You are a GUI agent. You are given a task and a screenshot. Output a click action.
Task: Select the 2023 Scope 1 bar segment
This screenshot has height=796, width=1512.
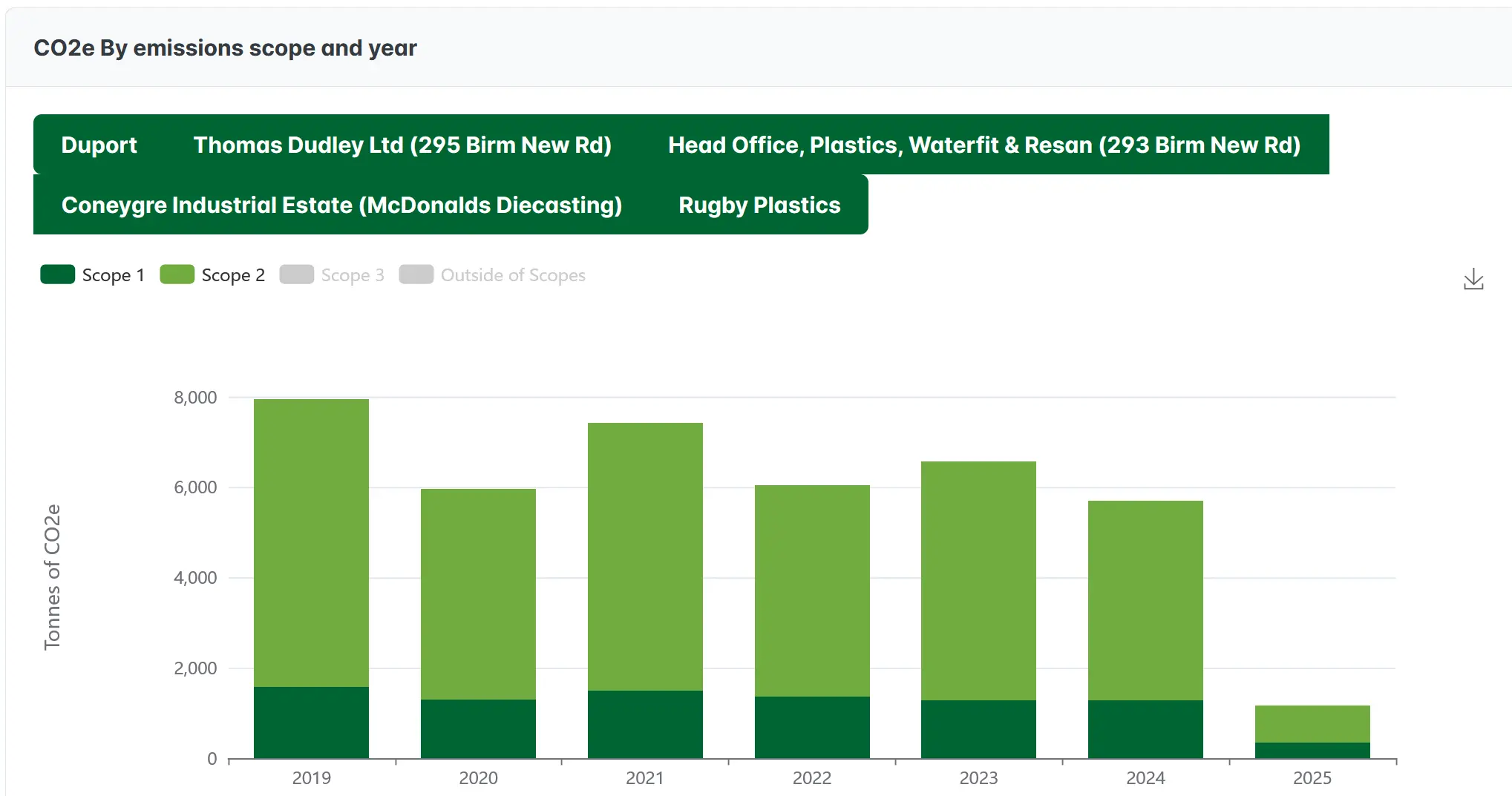(x=978, y=728)
